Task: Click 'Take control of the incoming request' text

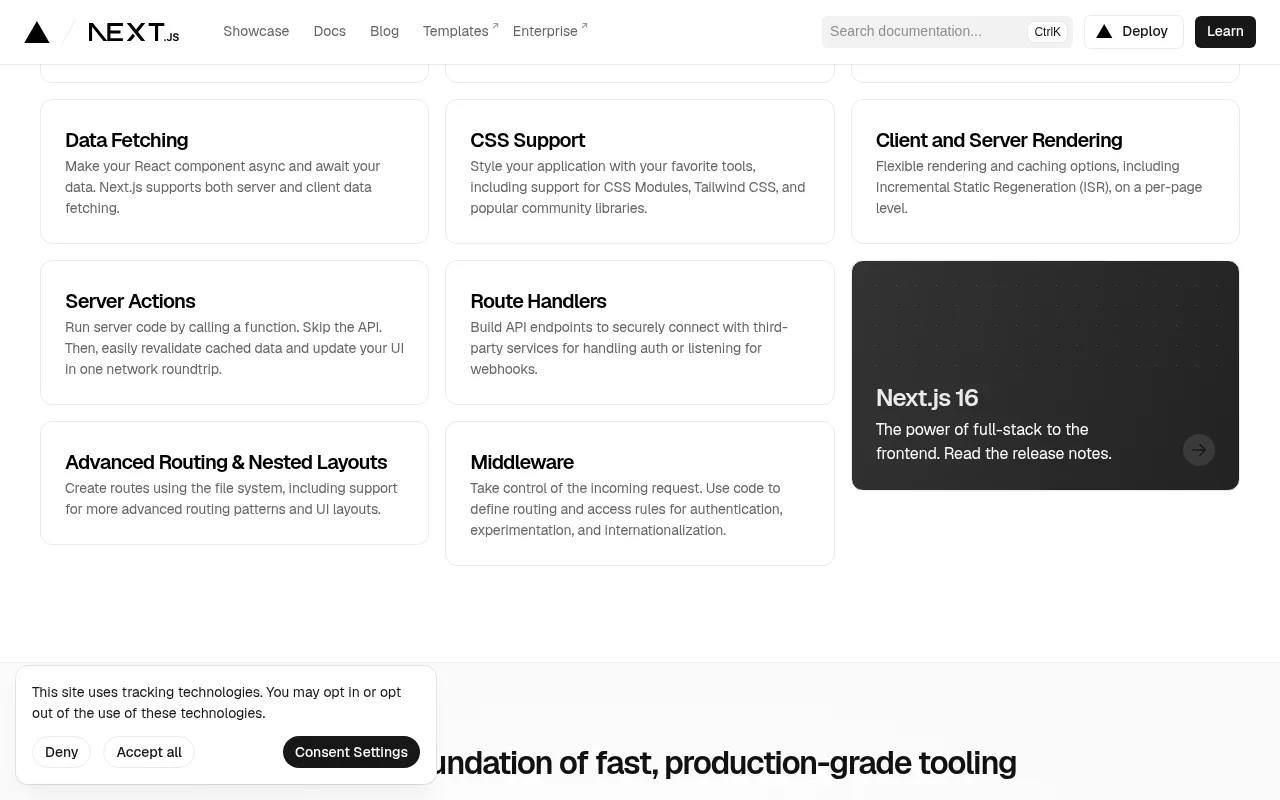Action: click(x=586, y=488)
